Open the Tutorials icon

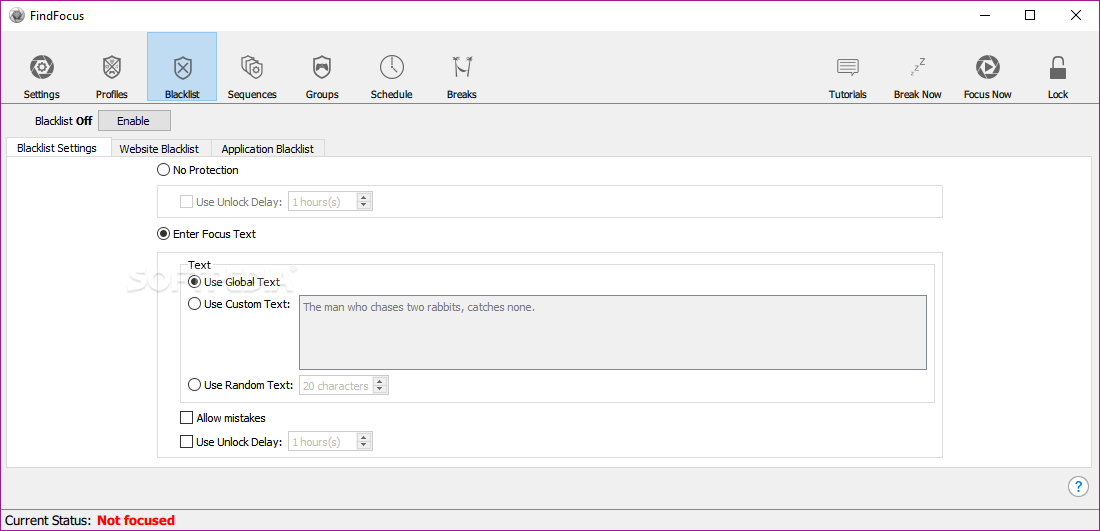847,67
